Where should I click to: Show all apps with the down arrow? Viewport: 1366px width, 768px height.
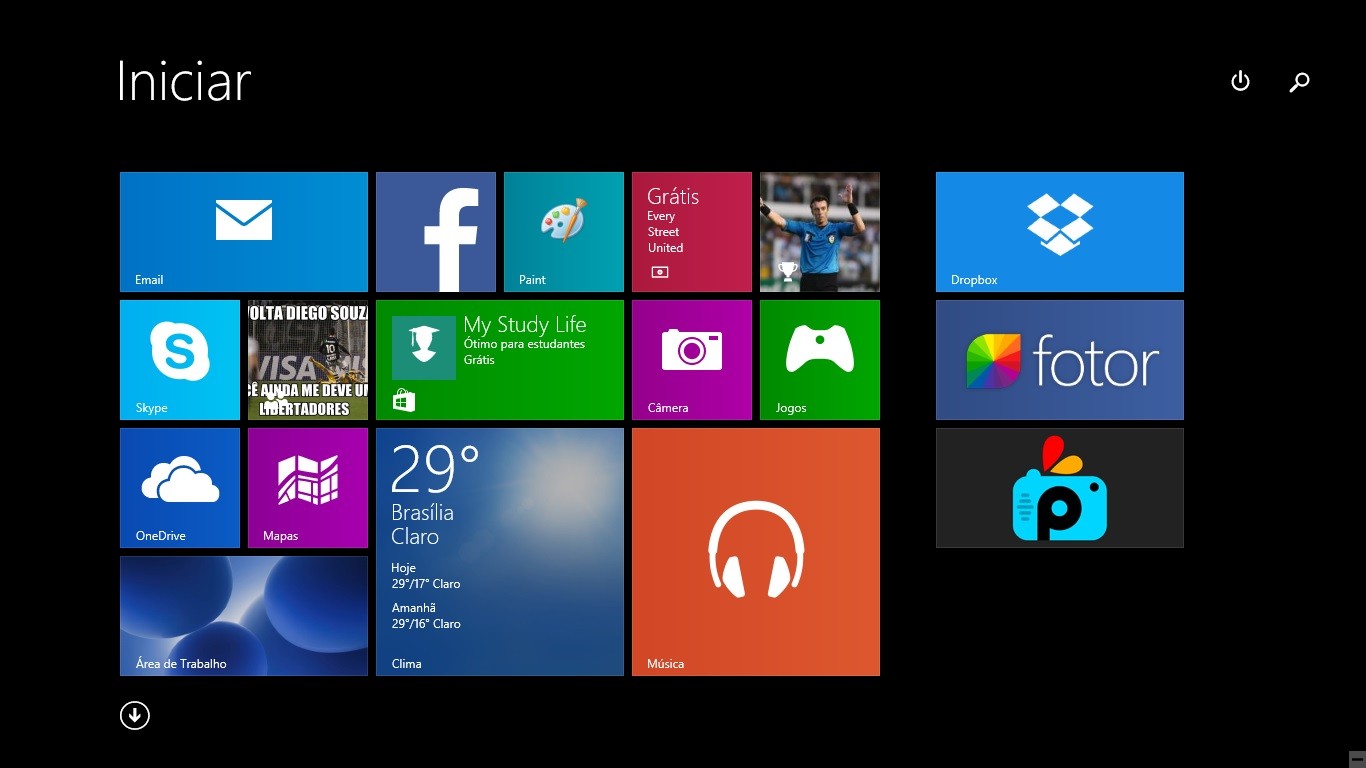135,715
